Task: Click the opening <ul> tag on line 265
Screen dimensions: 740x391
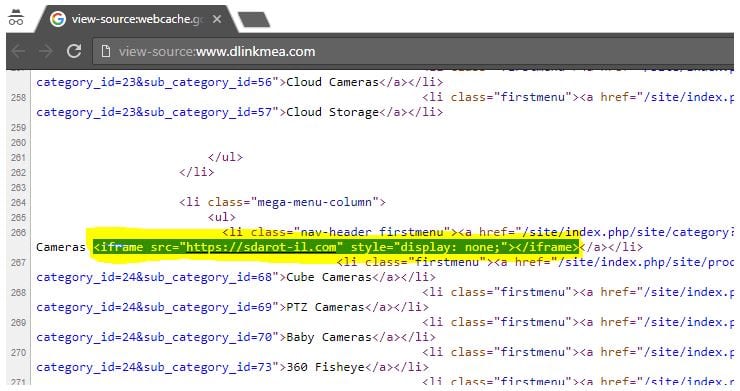Action: pos(222,217)
